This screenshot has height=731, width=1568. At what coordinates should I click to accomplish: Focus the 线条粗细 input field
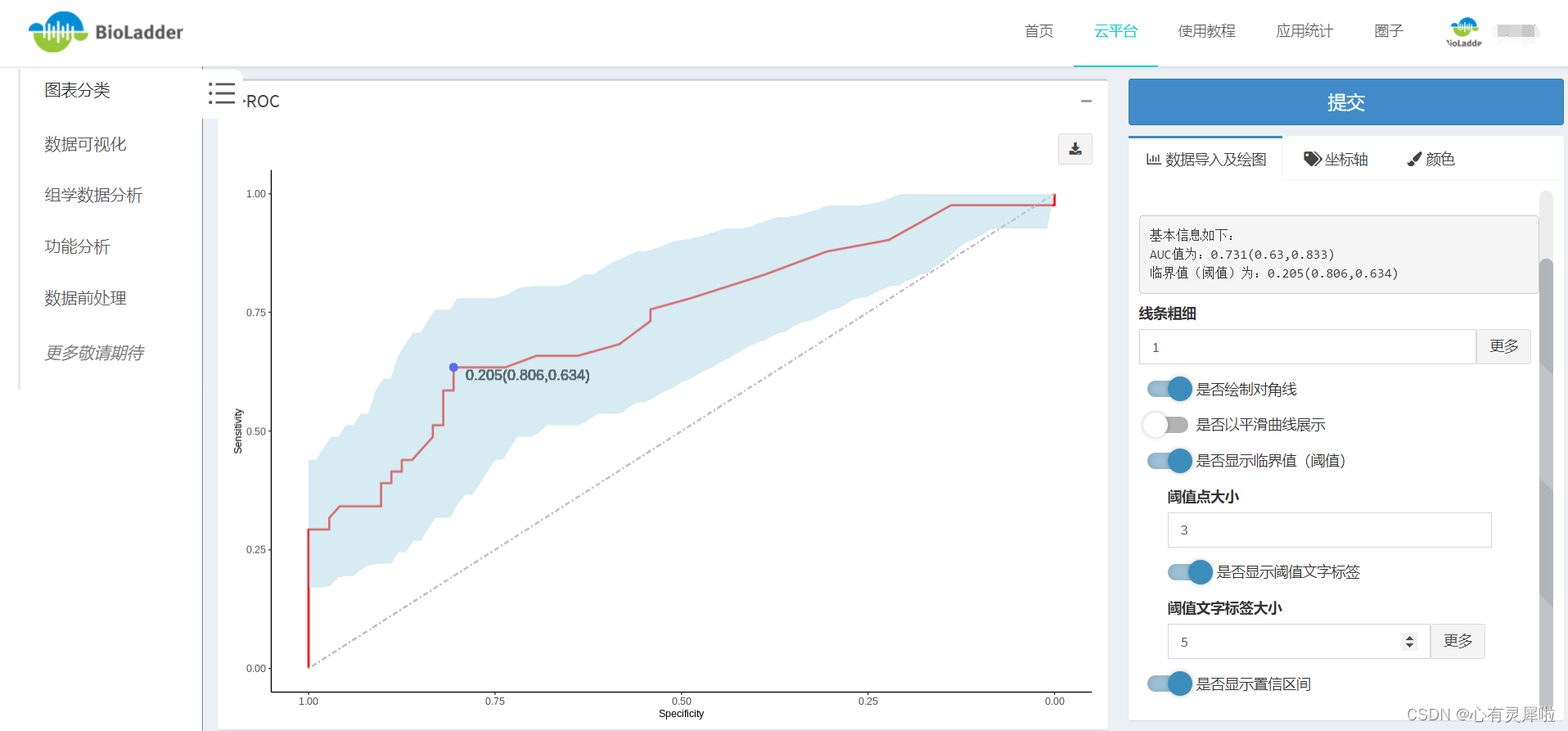(1307, 347)
